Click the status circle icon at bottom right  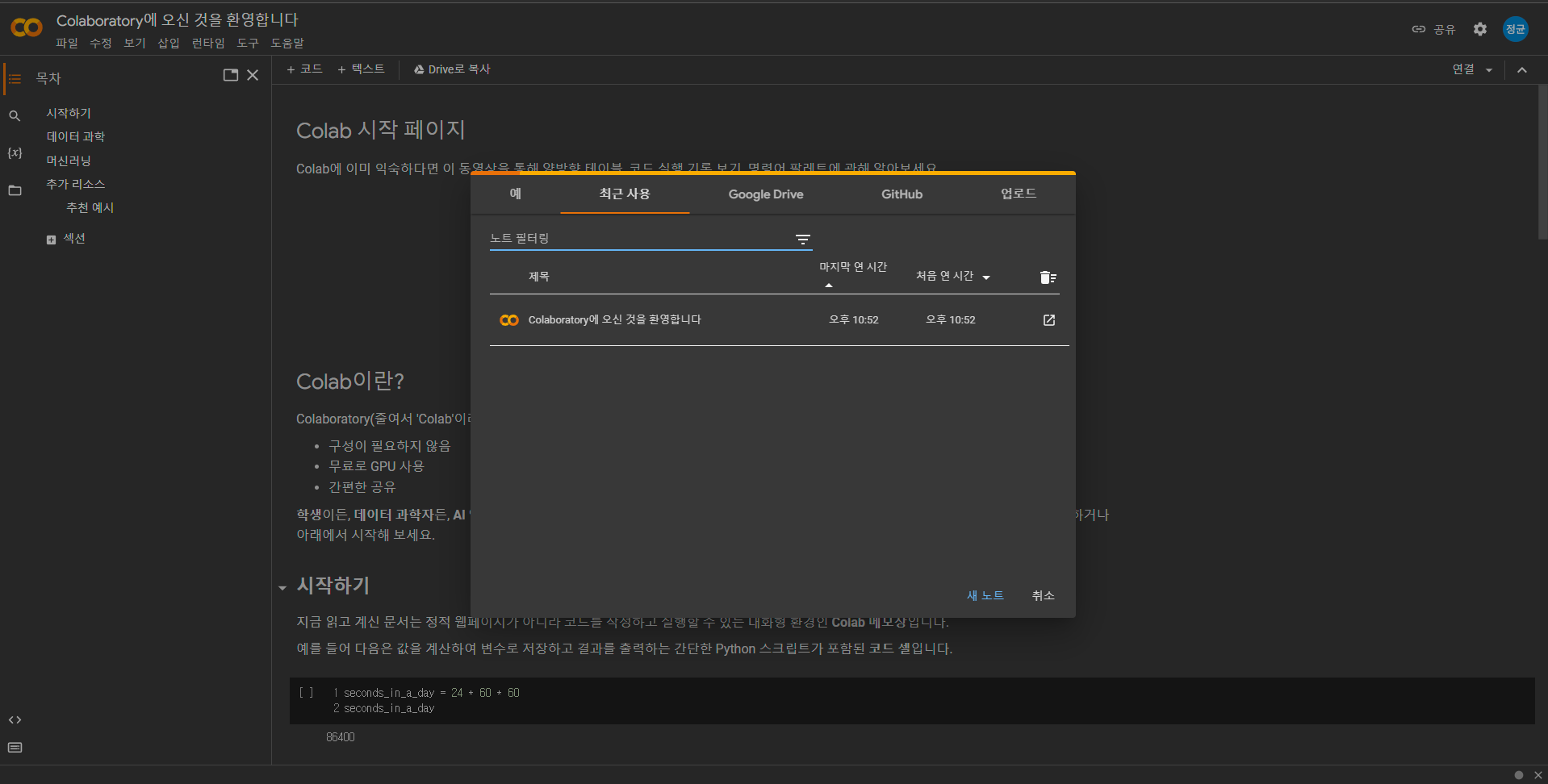tap(1518, 775)
